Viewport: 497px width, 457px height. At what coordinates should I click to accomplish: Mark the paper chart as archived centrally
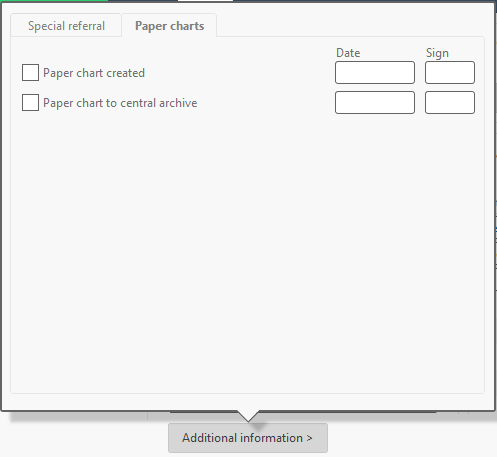pos(30,103)
